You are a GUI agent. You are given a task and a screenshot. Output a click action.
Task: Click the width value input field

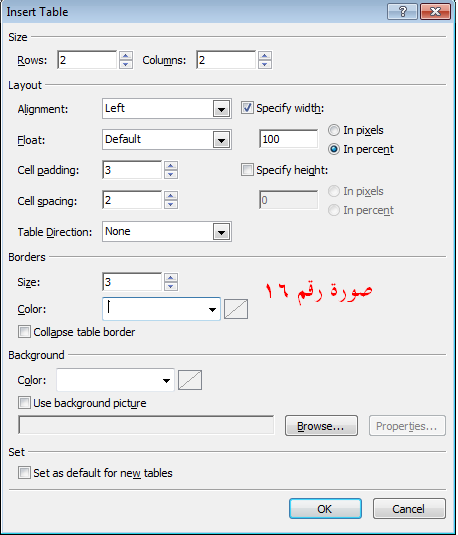289,139
